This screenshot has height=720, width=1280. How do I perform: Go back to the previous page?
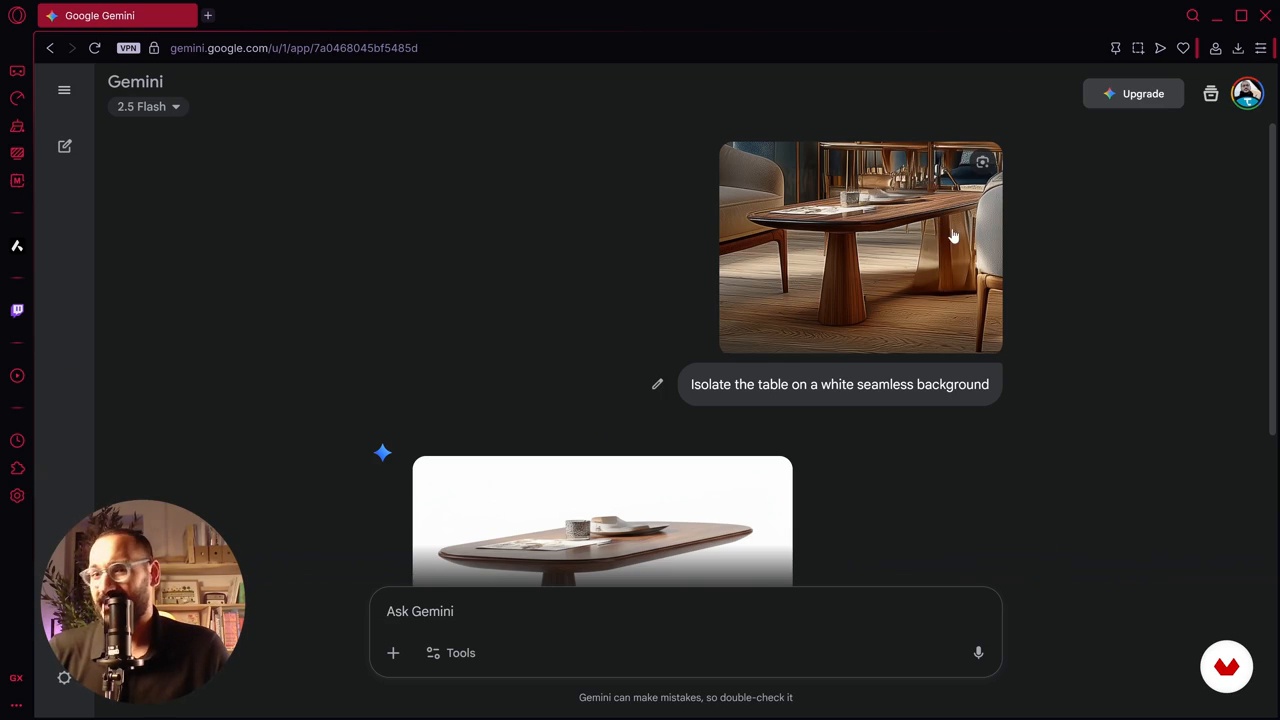coord(50,48)
